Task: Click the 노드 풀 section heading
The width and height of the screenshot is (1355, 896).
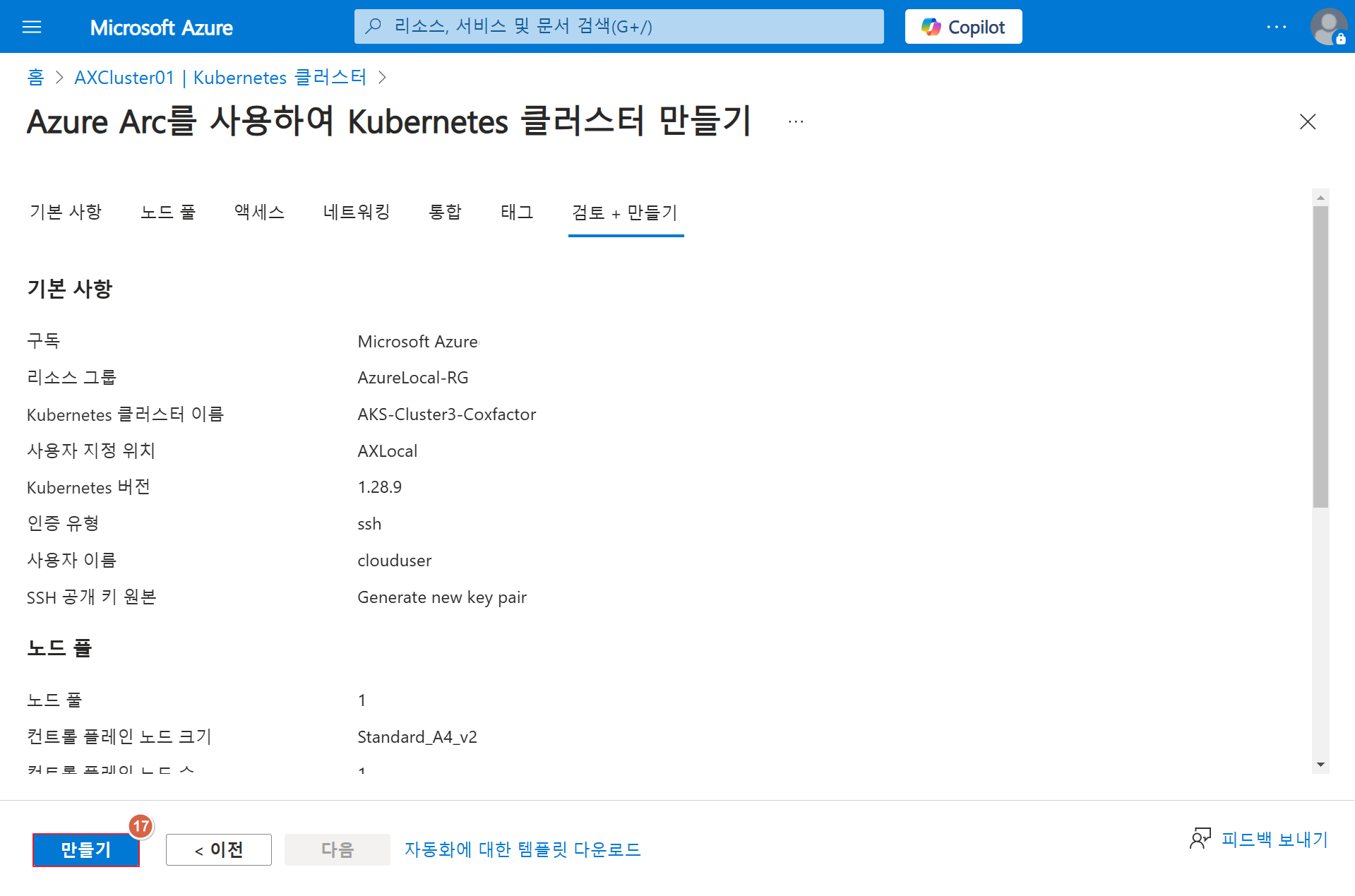Action: click(59, 648)
